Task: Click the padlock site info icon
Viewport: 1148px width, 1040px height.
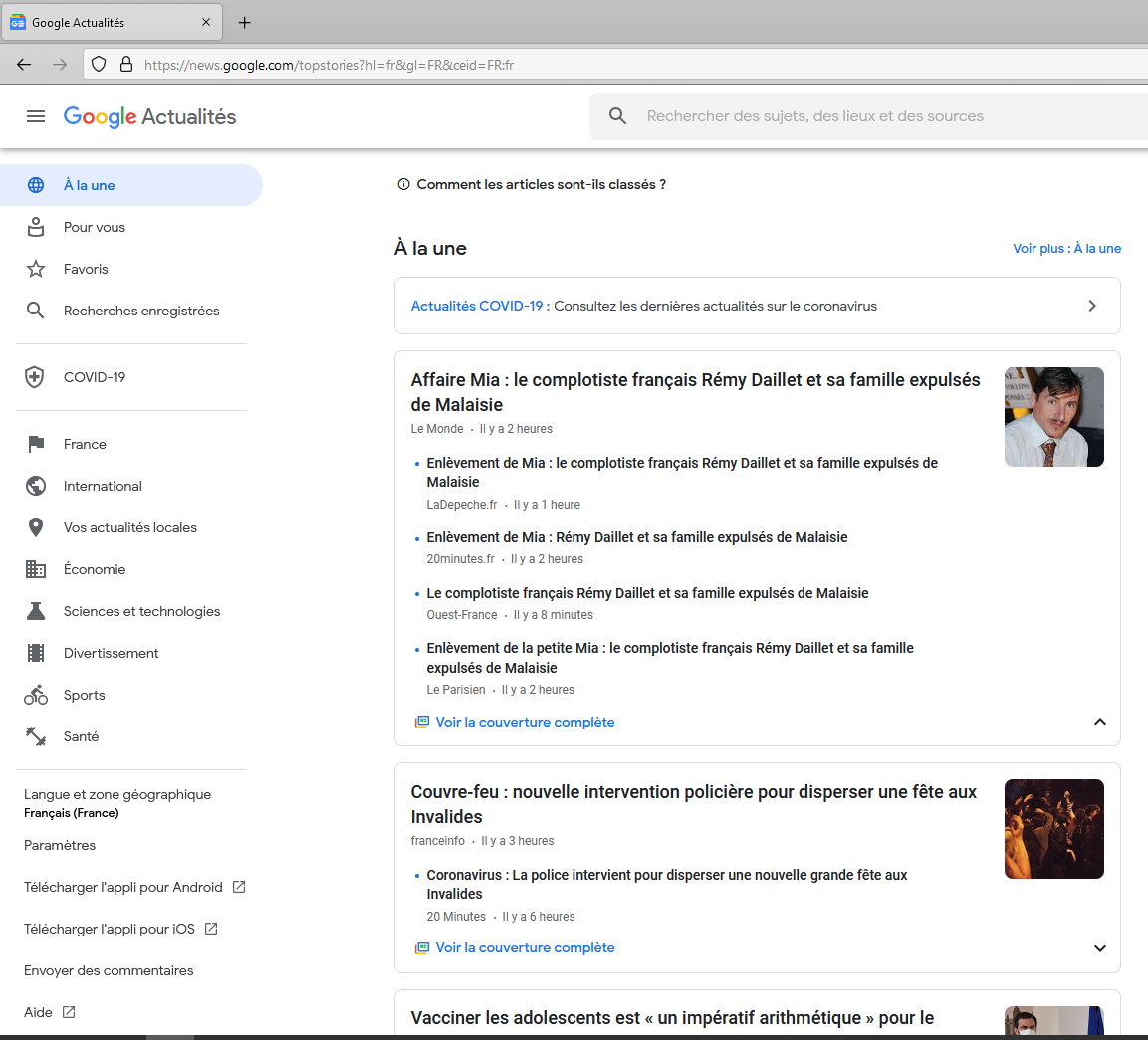Action: [x=125, y=65]
